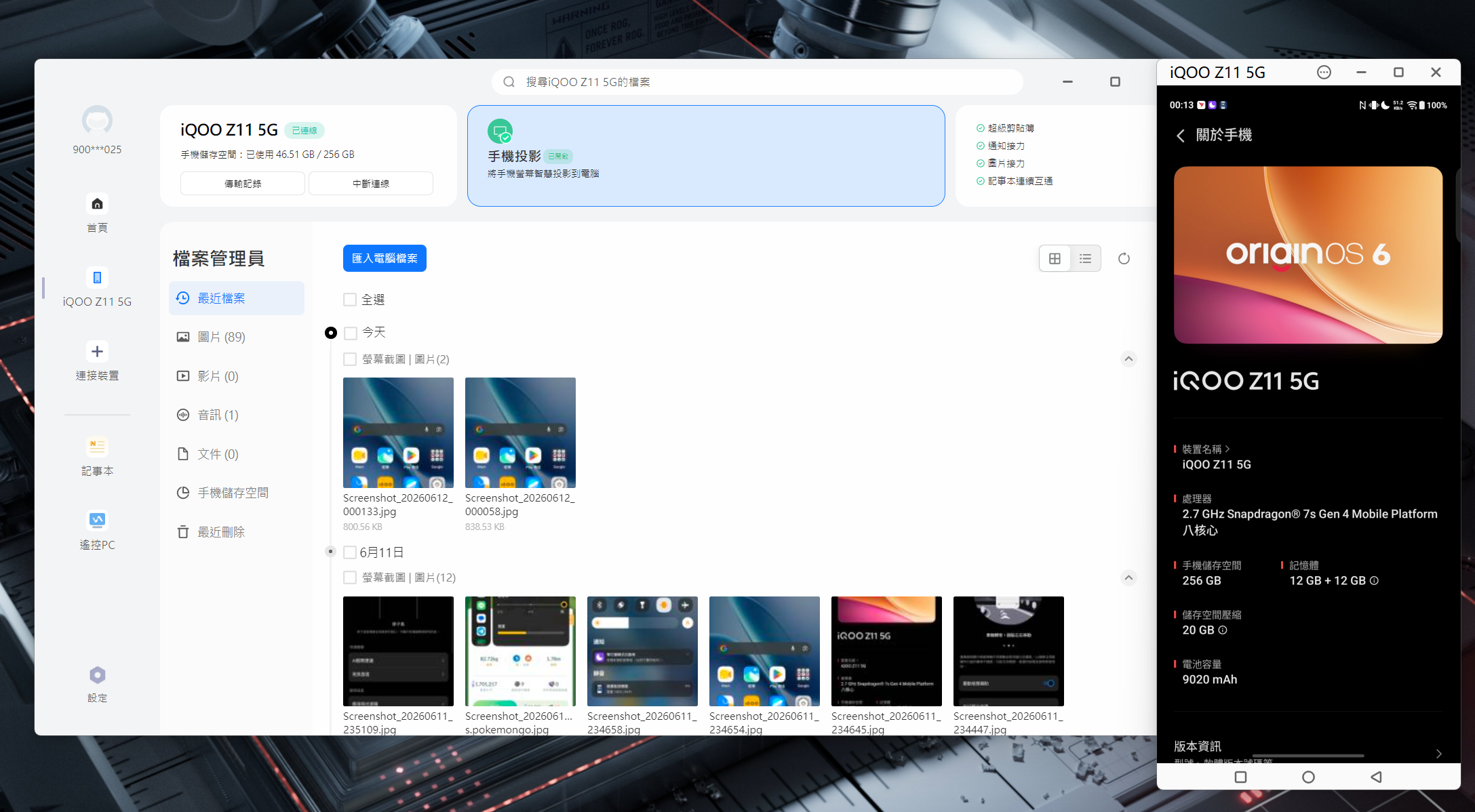
Task: Open 設定 settings hexagon icon
Action: point(97,675)
